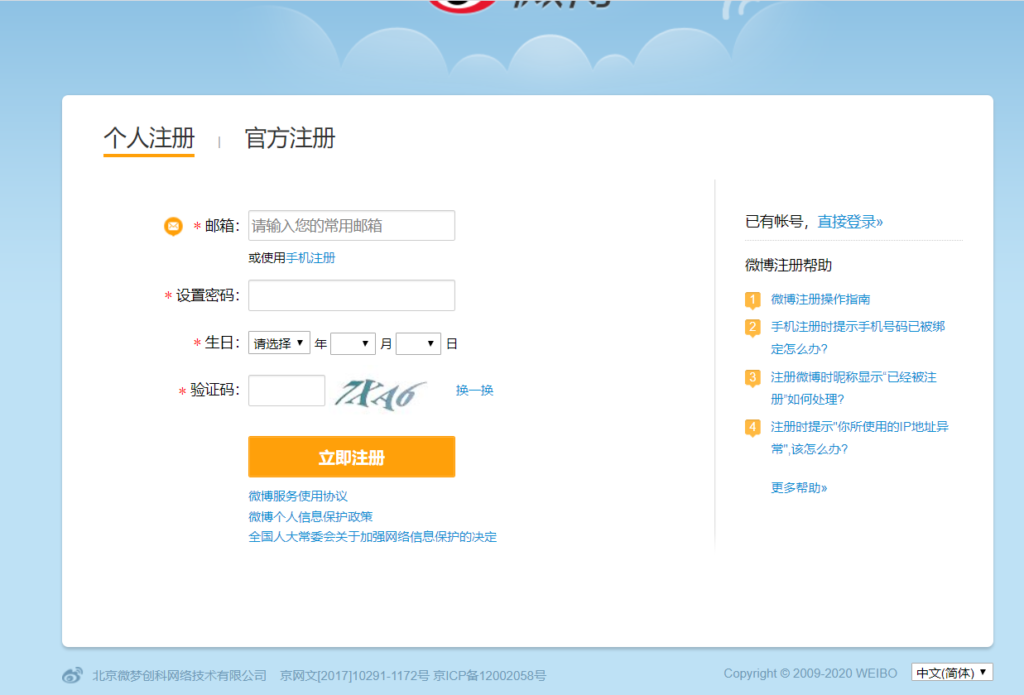The height and width of the screenshot is (695, 1024).
Task: Click numbered badge 2 in help list
Action: (752, 327)
